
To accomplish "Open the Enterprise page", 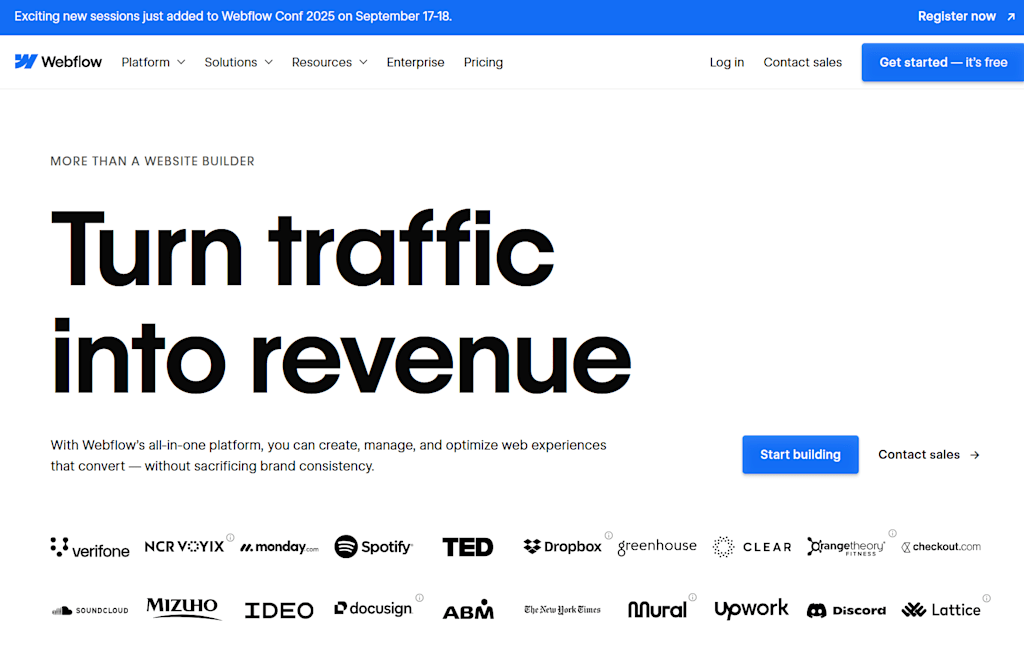I will [x=415, y=62].
